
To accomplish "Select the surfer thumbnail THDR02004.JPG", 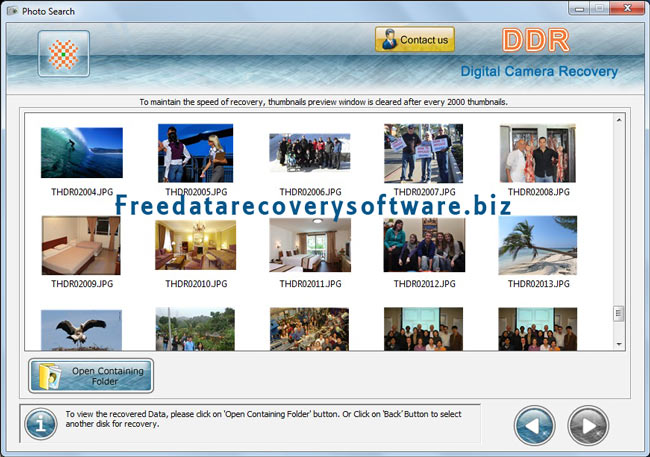I will (x=82, y=153).
